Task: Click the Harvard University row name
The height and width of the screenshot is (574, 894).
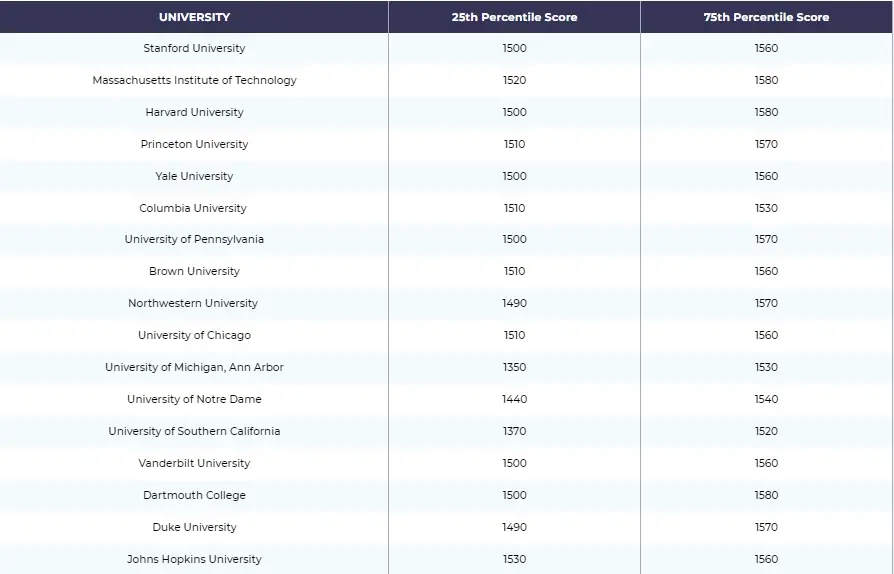Action: tap(194, 112)
